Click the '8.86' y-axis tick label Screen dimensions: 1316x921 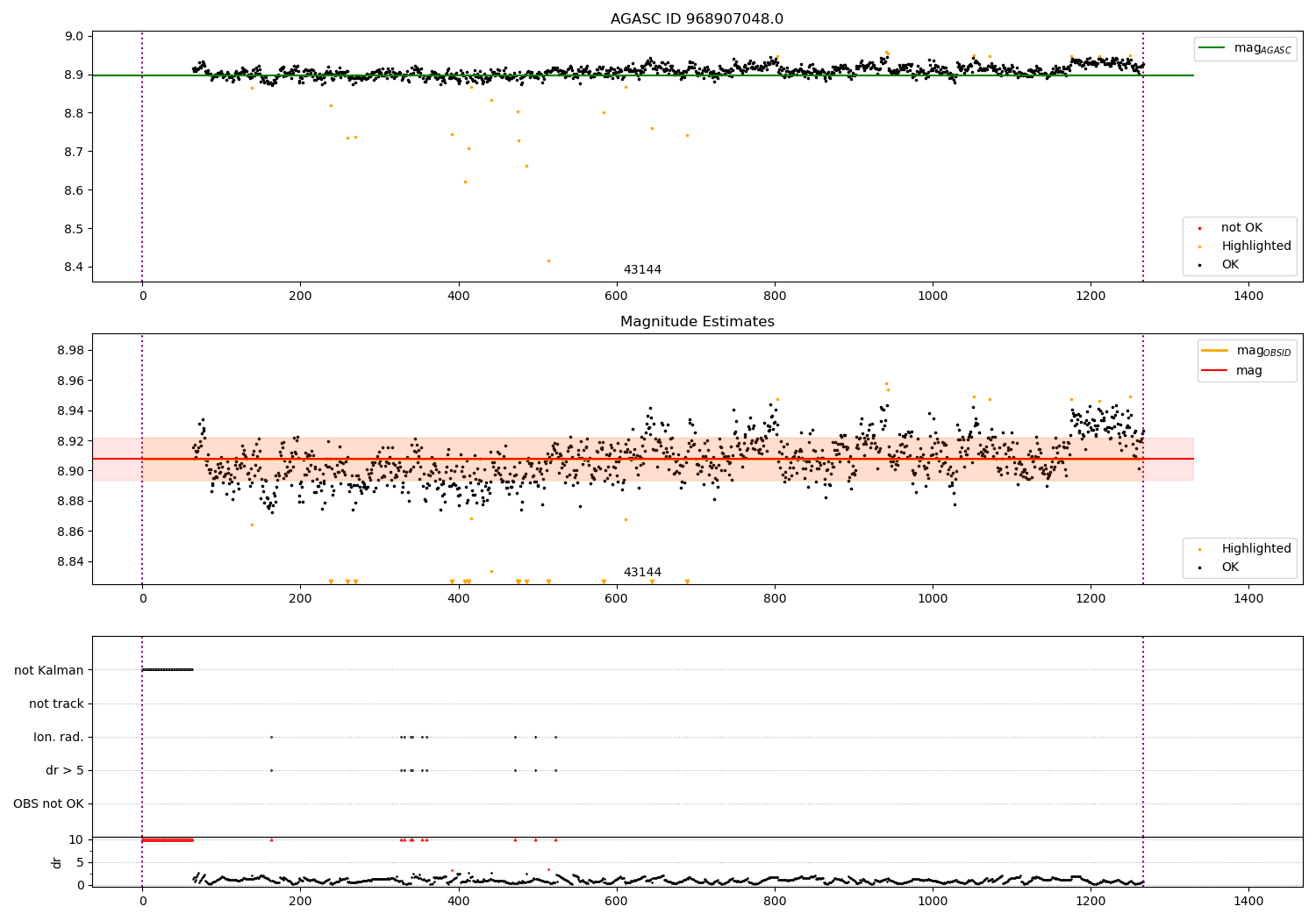coord(72,532)
